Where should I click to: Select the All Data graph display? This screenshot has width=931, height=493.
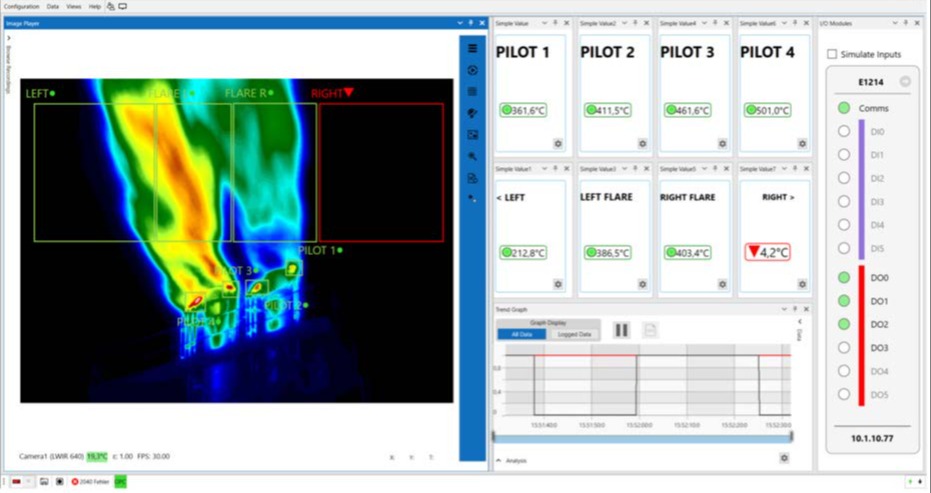tap(521, 334)
